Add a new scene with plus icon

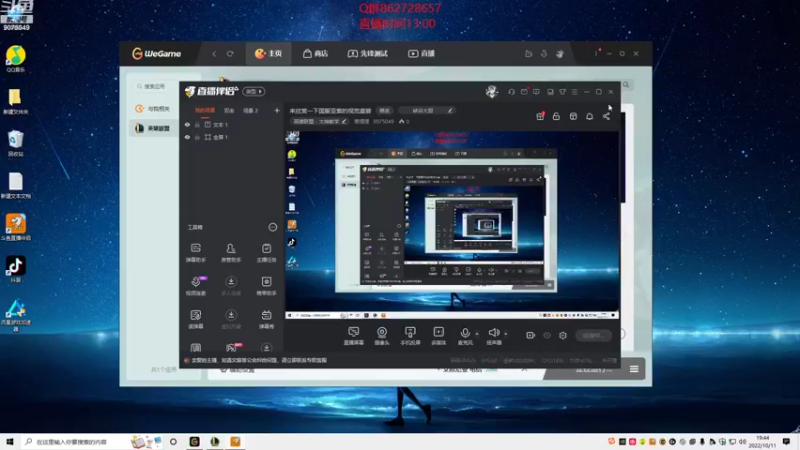click(277, 110)
